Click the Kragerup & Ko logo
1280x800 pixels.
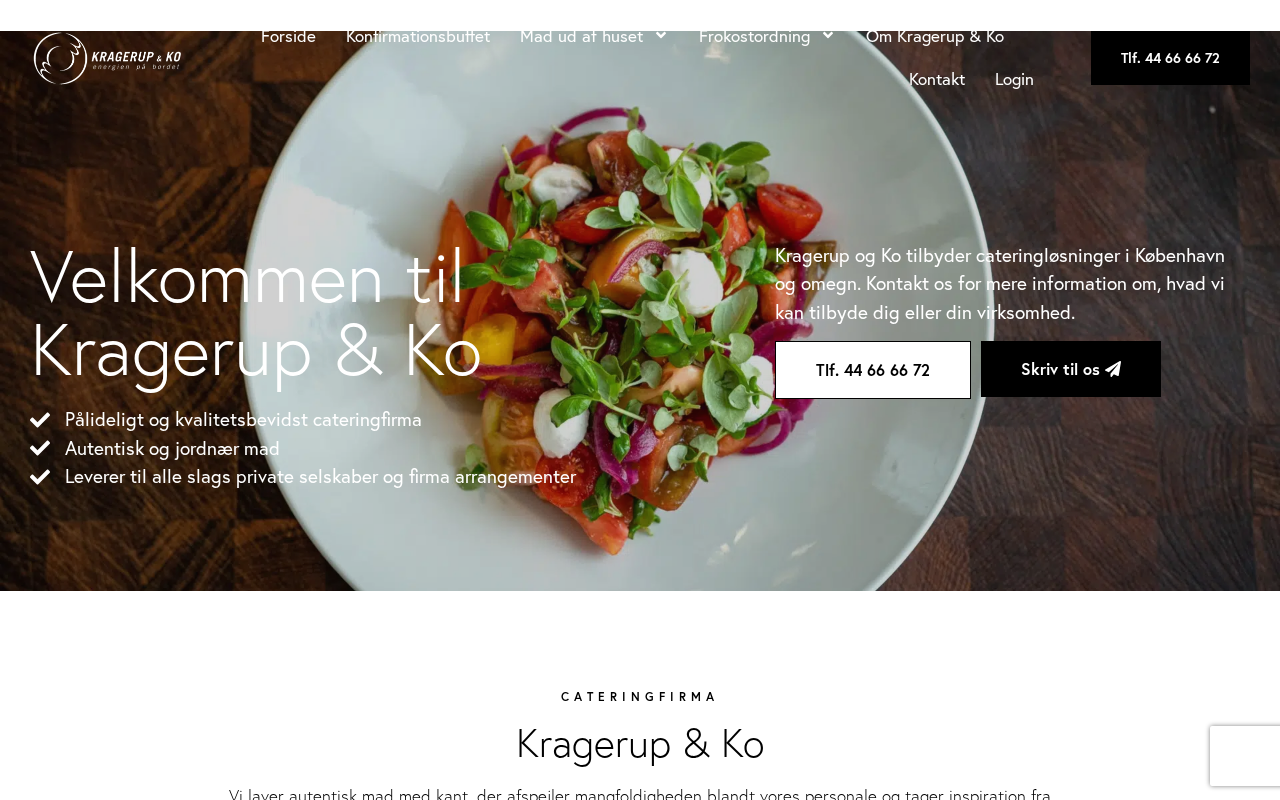point(107,58)
